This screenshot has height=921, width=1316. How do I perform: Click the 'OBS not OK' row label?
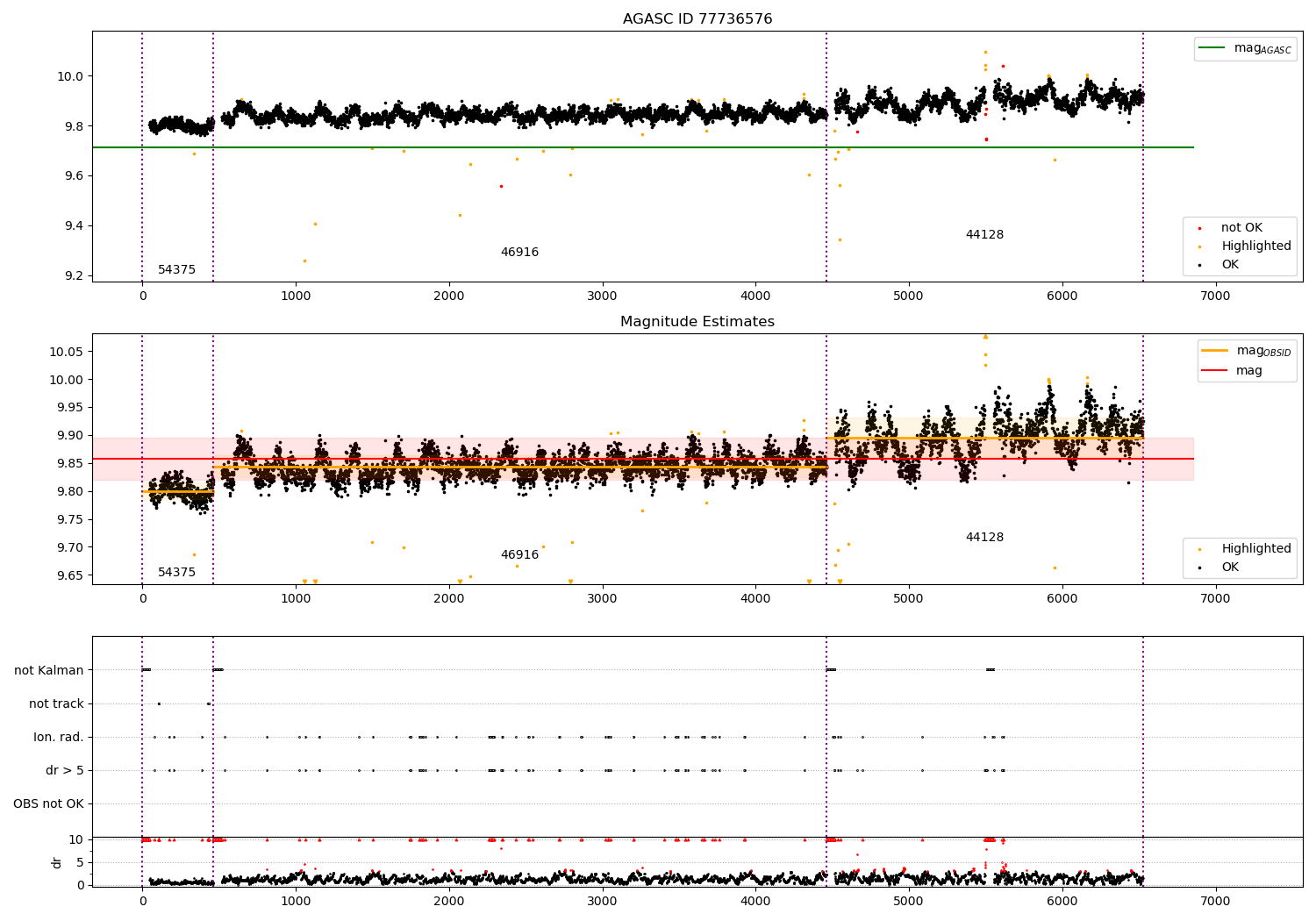pyautogui.click(x=48, y=803)
